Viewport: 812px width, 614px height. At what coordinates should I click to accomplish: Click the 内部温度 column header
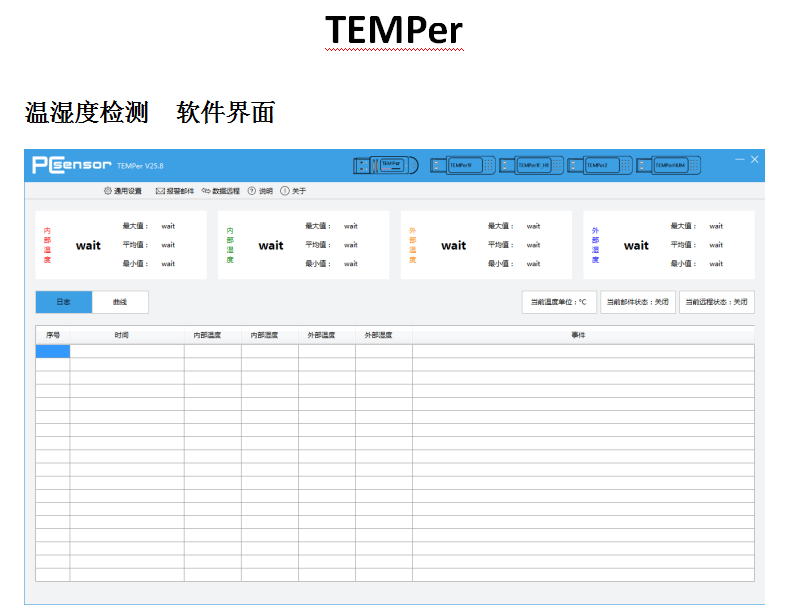tap(213, 335)
